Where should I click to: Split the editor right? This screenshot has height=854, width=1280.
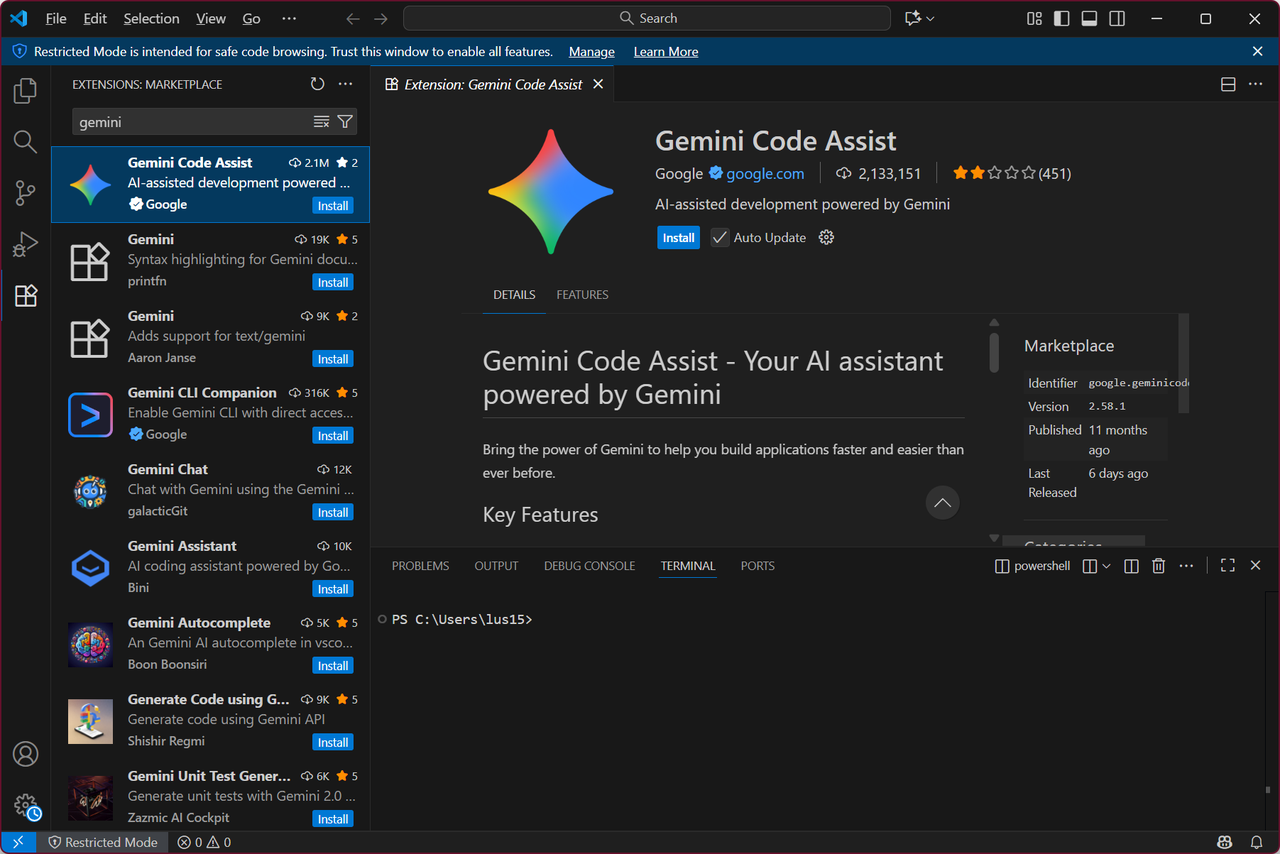point(1228,85)
